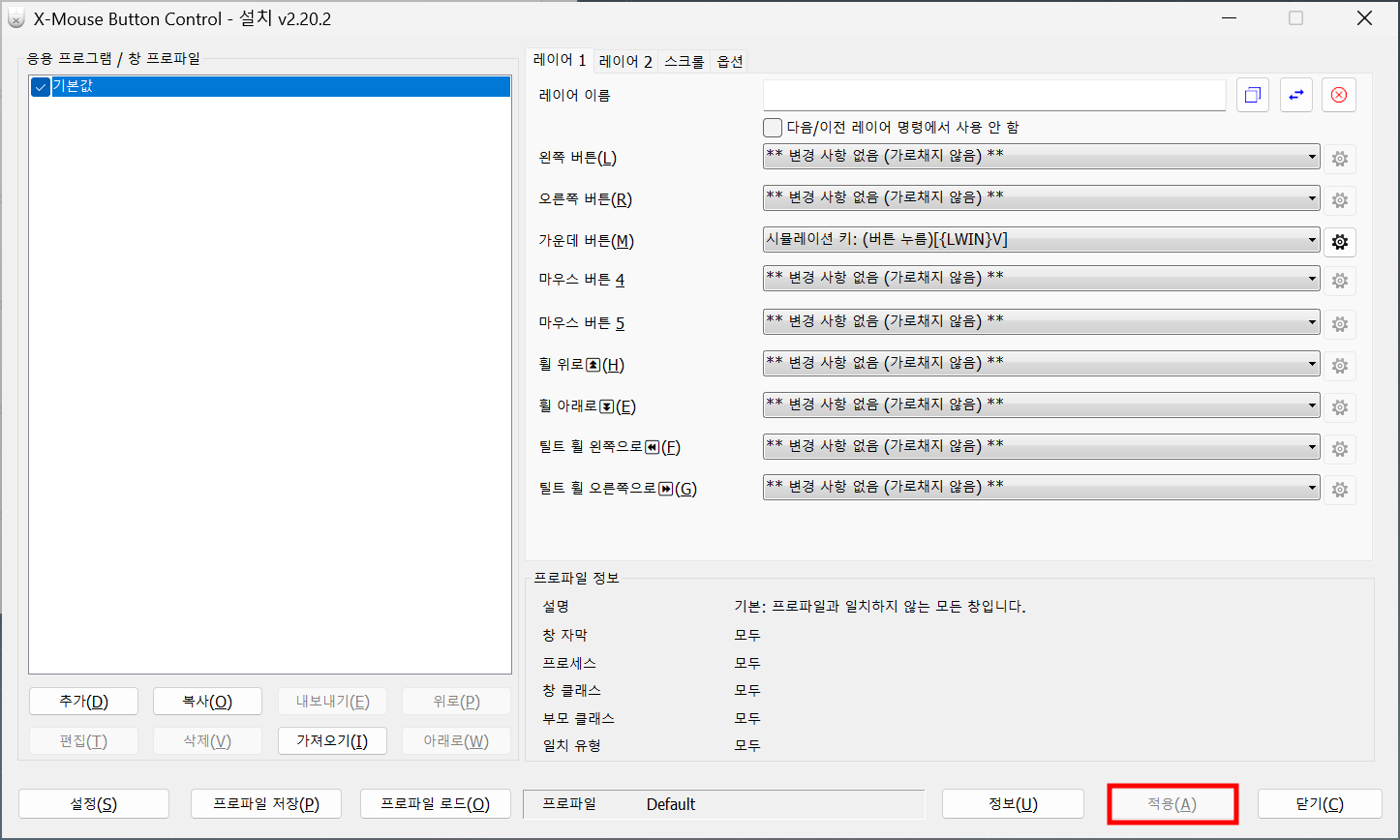This screenshot has height=840, width=1400.
Task: Click the 추가 button to add a profile
Action: point(83,701)
